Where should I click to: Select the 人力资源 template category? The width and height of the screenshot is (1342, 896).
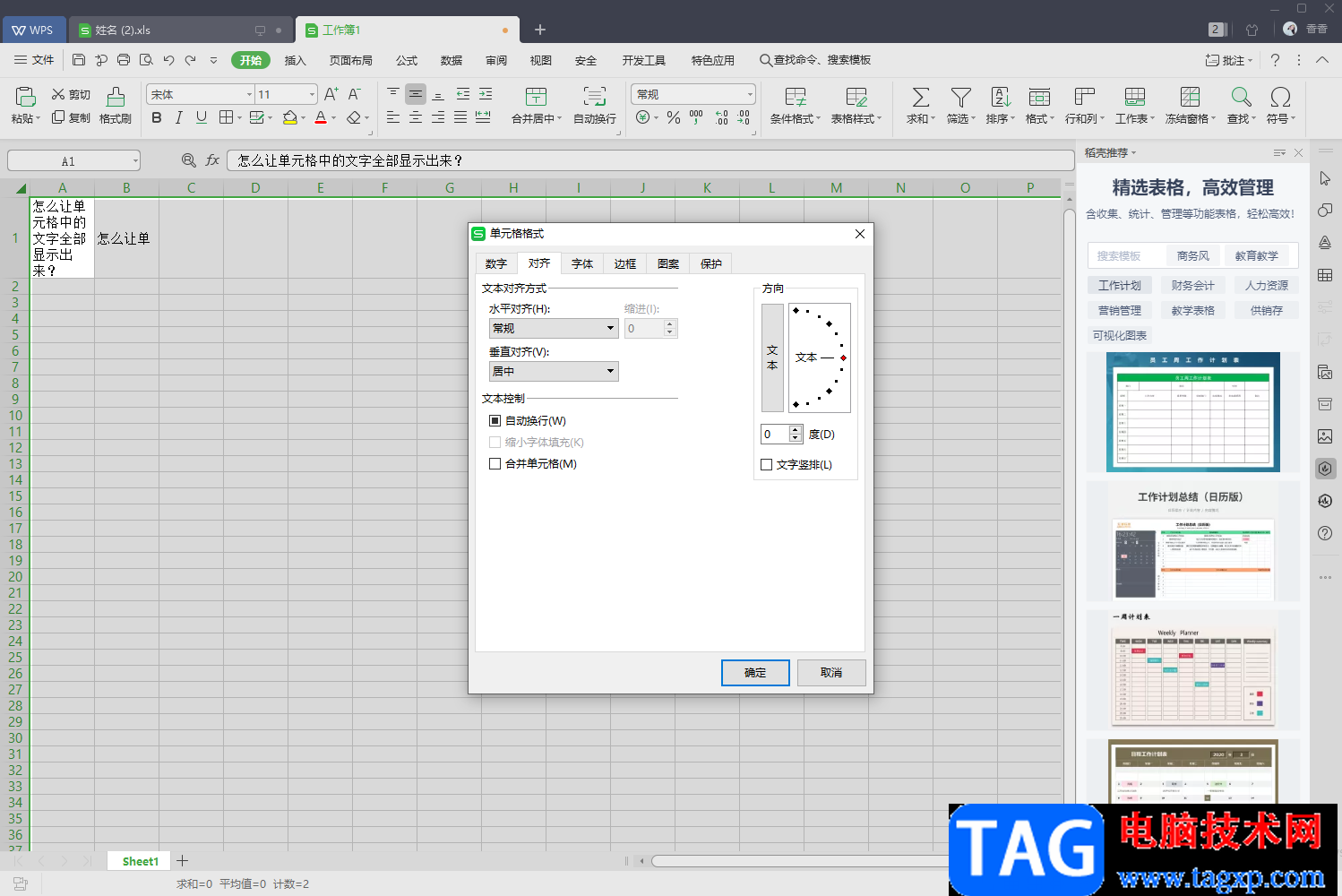click(x=1267, y=285)
